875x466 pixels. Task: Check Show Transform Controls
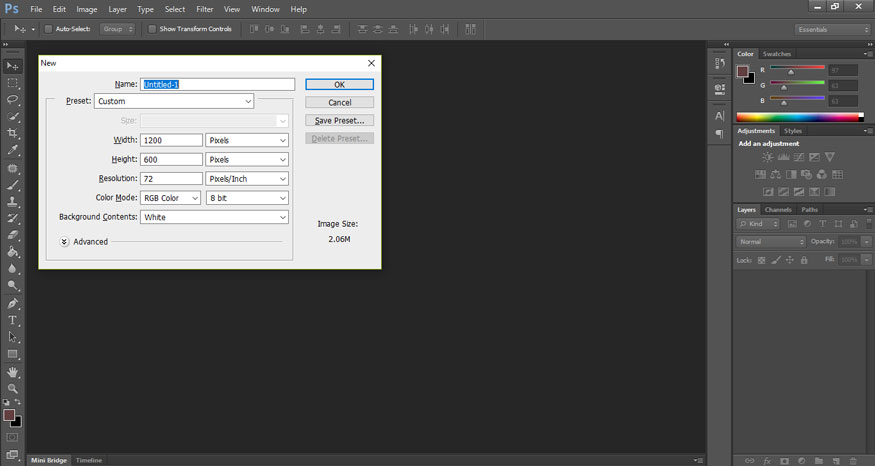152,29
